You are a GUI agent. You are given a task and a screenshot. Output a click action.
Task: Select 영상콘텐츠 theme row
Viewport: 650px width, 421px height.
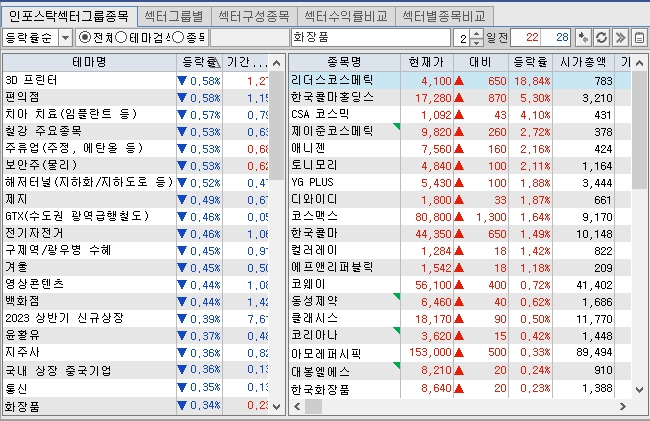136,284
